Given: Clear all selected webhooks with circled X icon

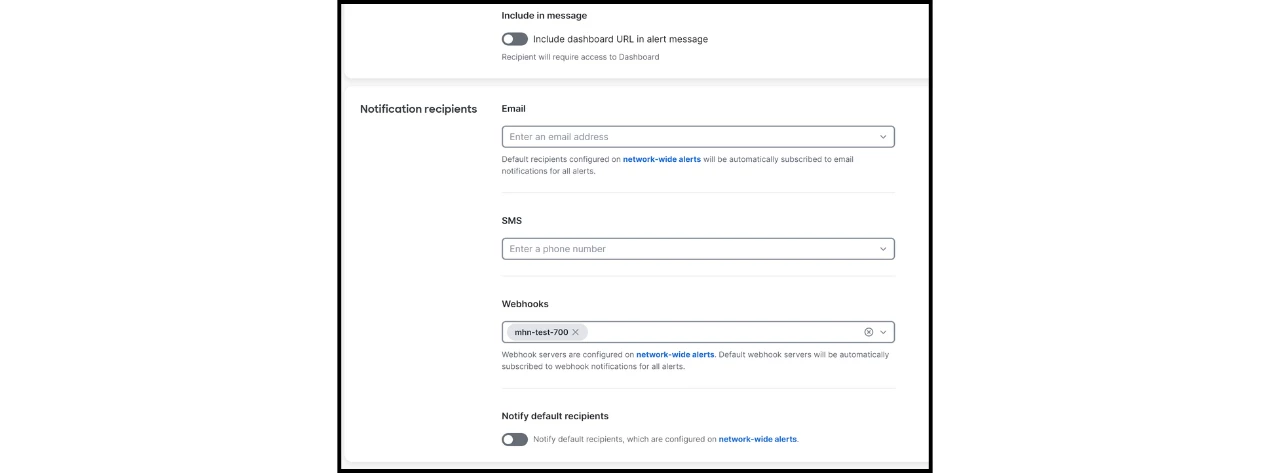Looking at the screenshot, I should point(868,332).
